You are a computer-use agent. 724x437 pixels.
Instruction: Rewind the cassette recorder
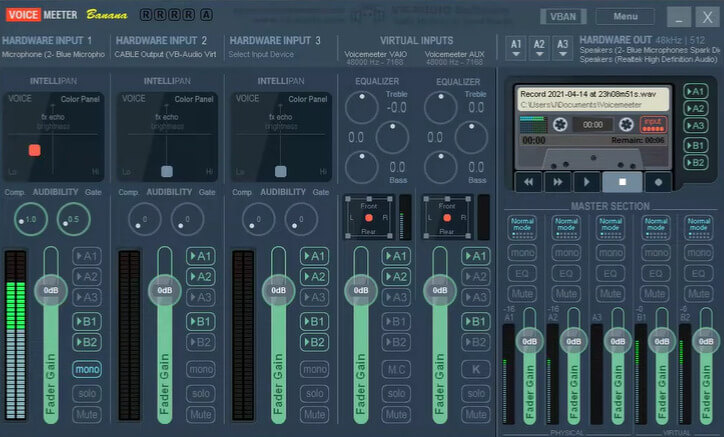[x=527, y=181]
